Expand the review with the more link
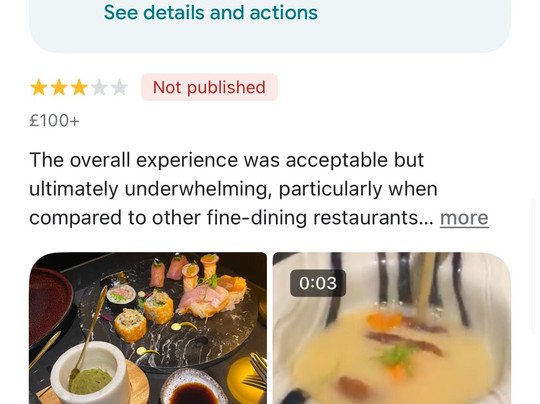 coord(464,218)
